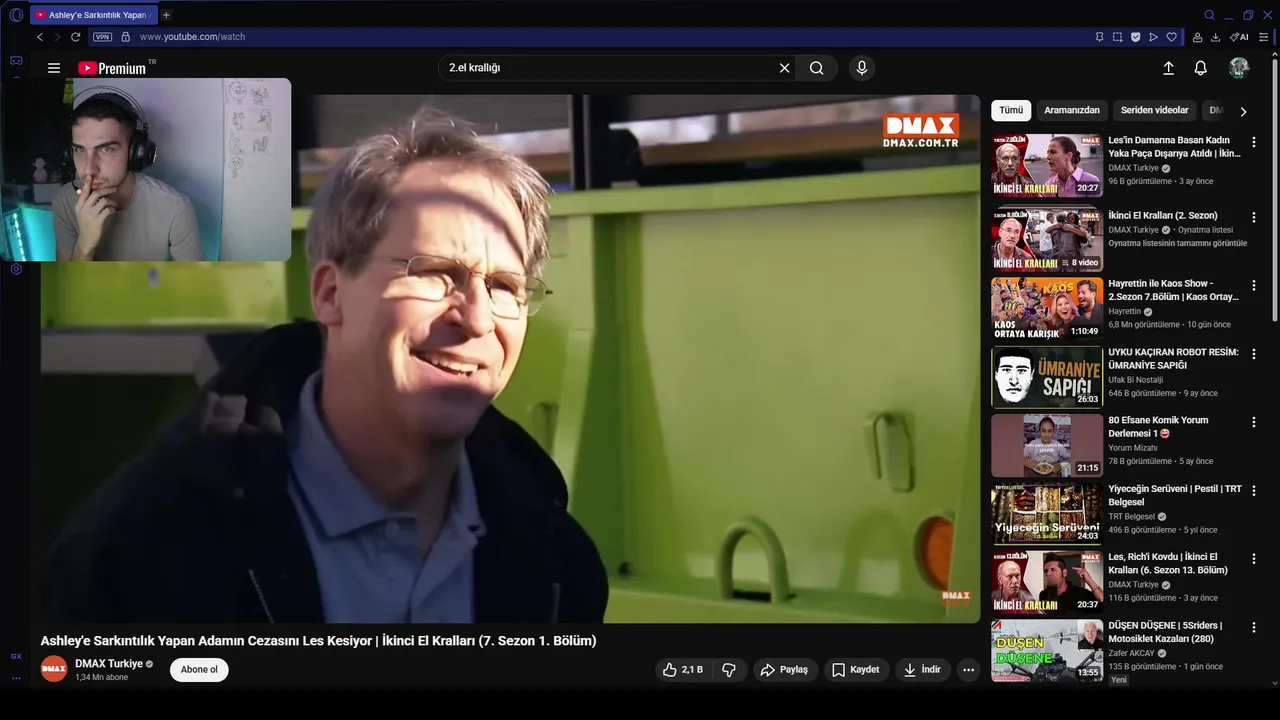This screenshot has width=1280, height=720.
Task: Open a new browser tab
Action: [166, 15]
